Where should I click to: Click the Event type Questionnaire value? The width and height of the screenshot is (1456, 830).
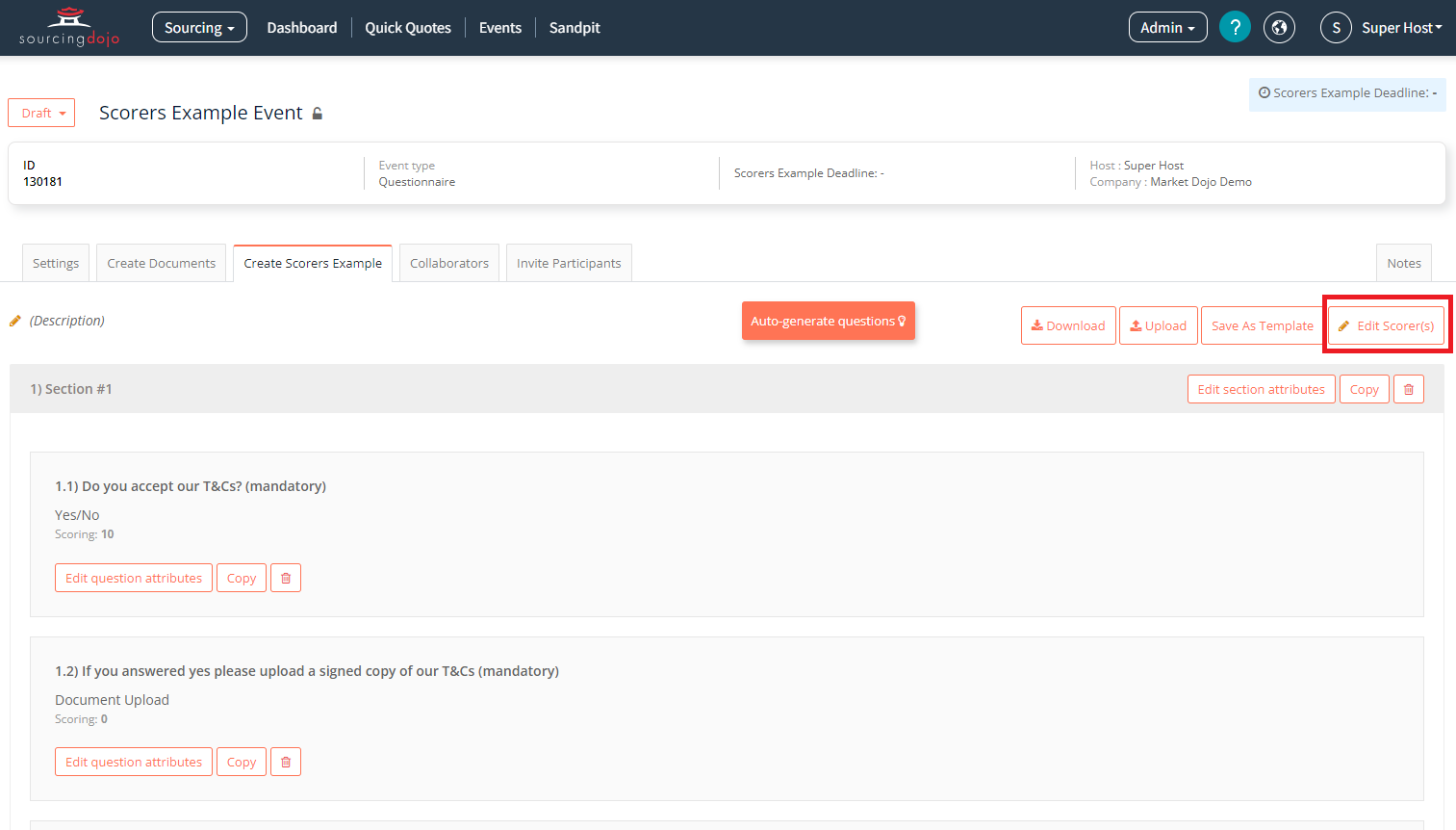tap(417, 182)
